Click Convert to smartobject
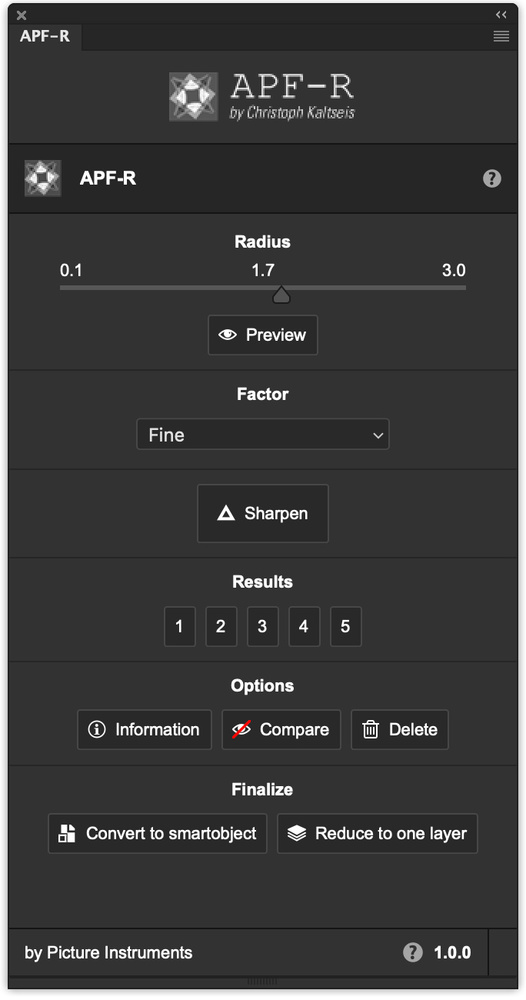 157,834
